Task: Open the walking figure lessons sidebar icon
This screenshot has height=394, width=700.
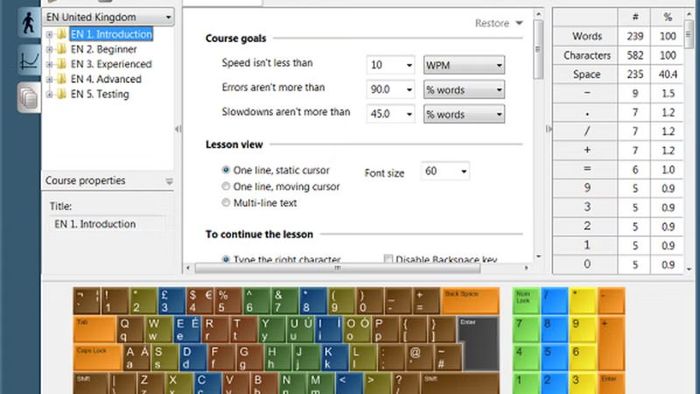Action: pos(29,22)
